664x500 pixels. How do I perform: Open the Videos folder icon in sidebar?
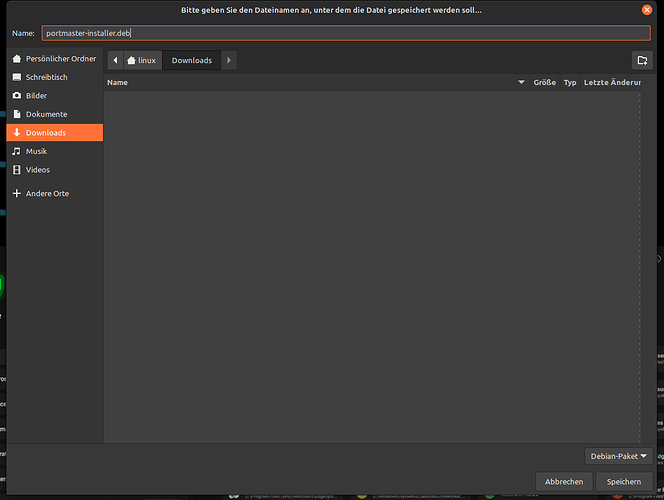click(16, 170)
